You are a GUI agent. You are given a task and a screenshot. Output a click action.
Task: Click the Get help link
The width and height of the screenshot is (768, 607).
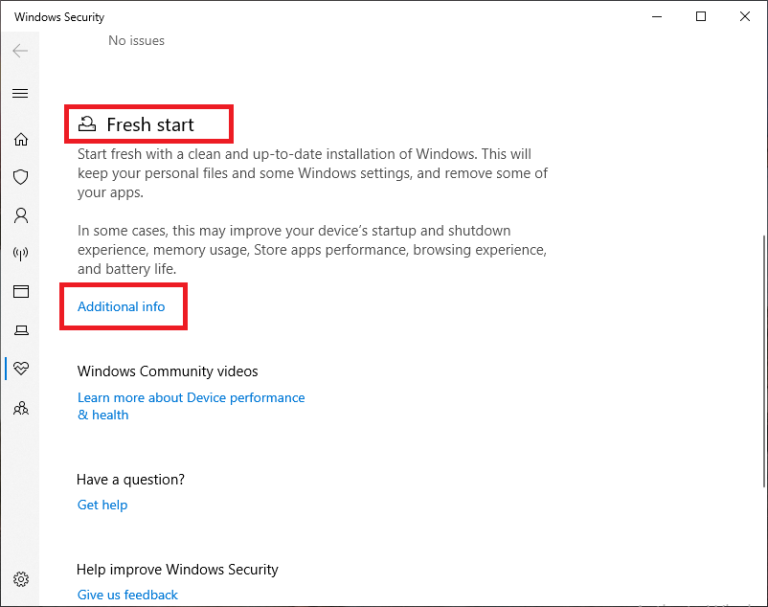pos(102,505)
